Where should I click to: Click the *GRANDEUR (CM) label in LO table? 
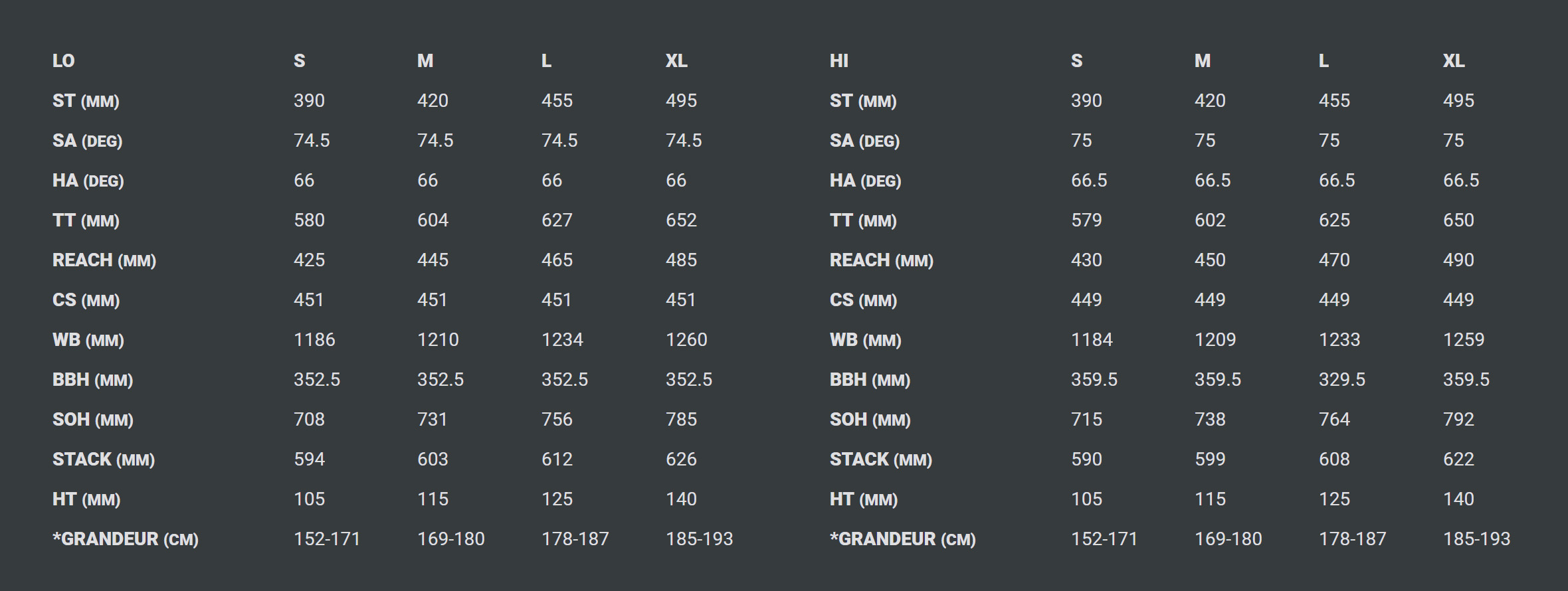(x=126, y=539)
